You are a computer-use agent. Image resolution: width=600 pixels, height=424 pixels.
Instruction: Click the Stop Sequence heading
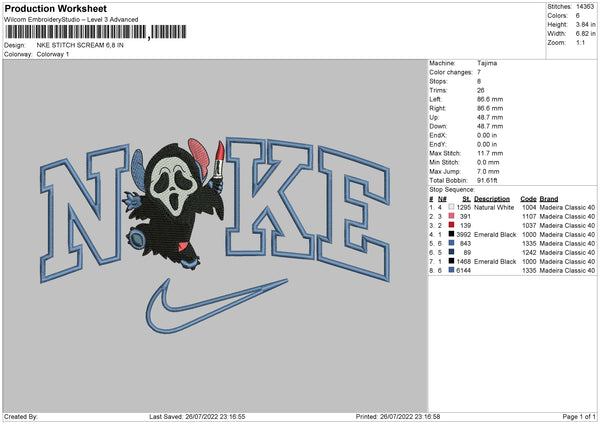point(452,190)
